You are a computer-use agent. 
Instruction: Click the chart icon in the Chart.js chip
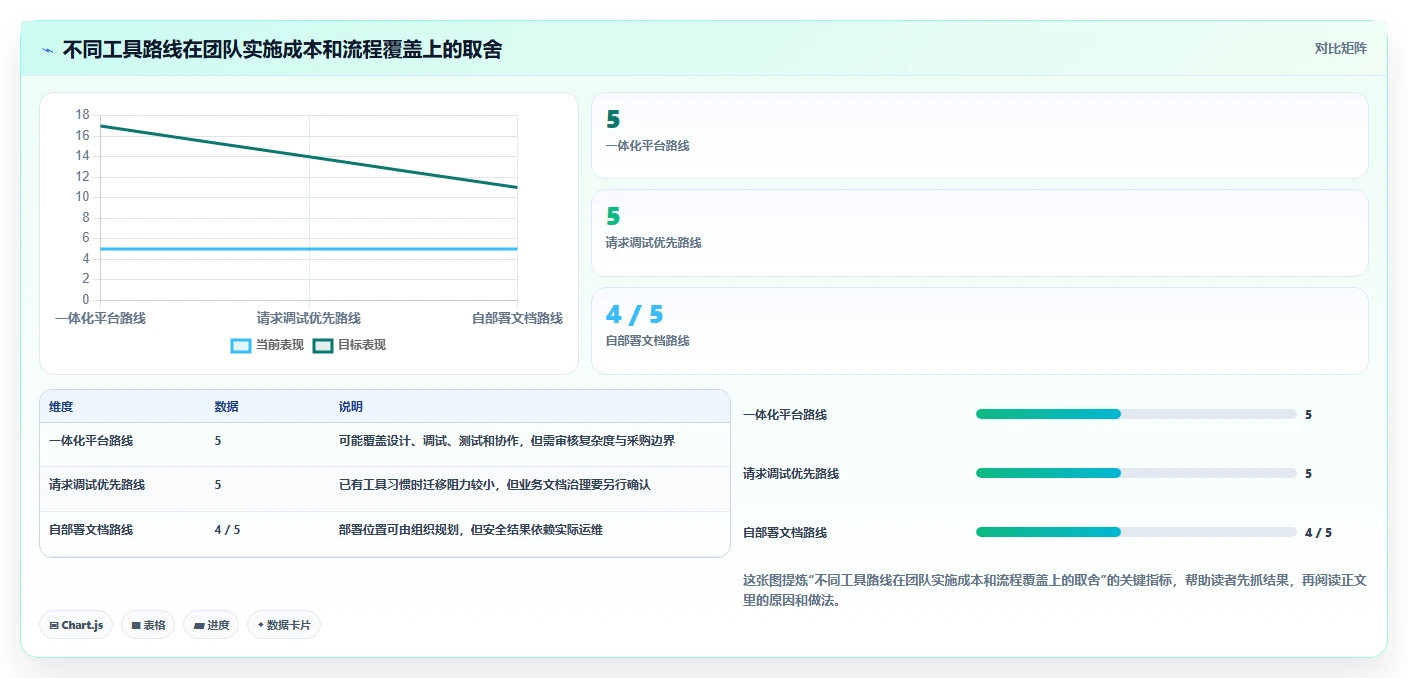54,625
